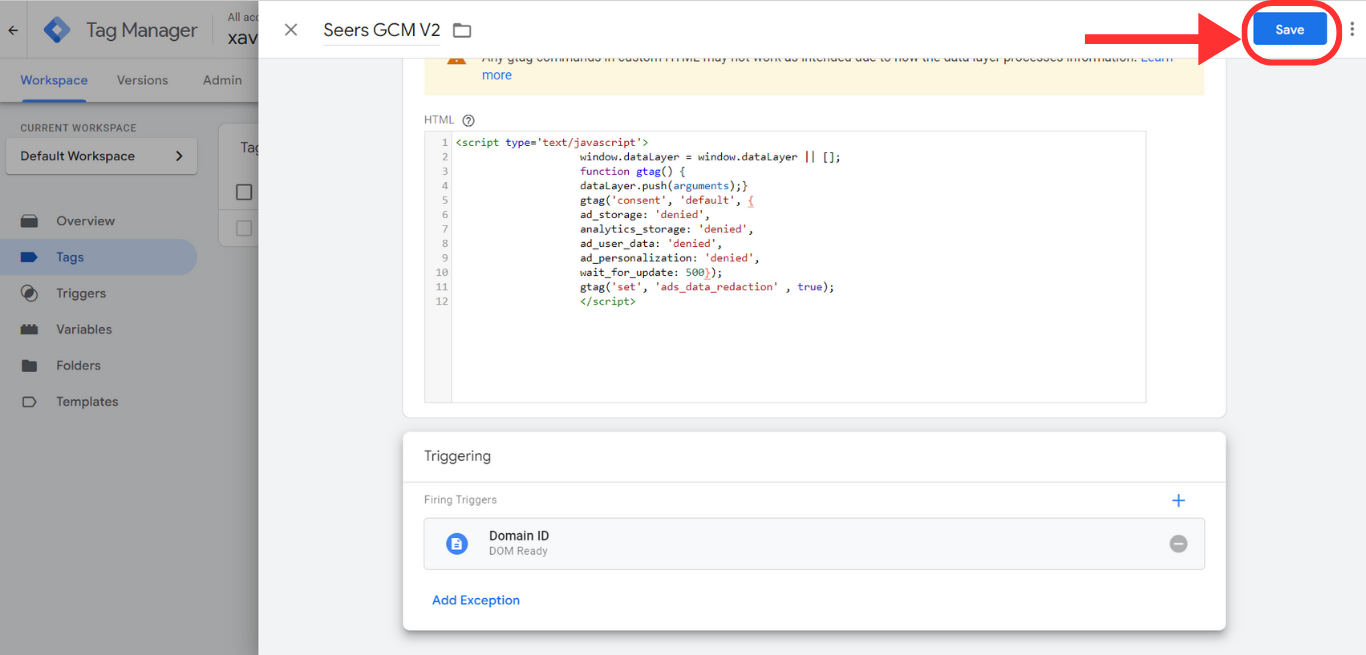Open the folder icon beside the tag name
Viewport: 1366px width, 655px height.
coord(461,30)
